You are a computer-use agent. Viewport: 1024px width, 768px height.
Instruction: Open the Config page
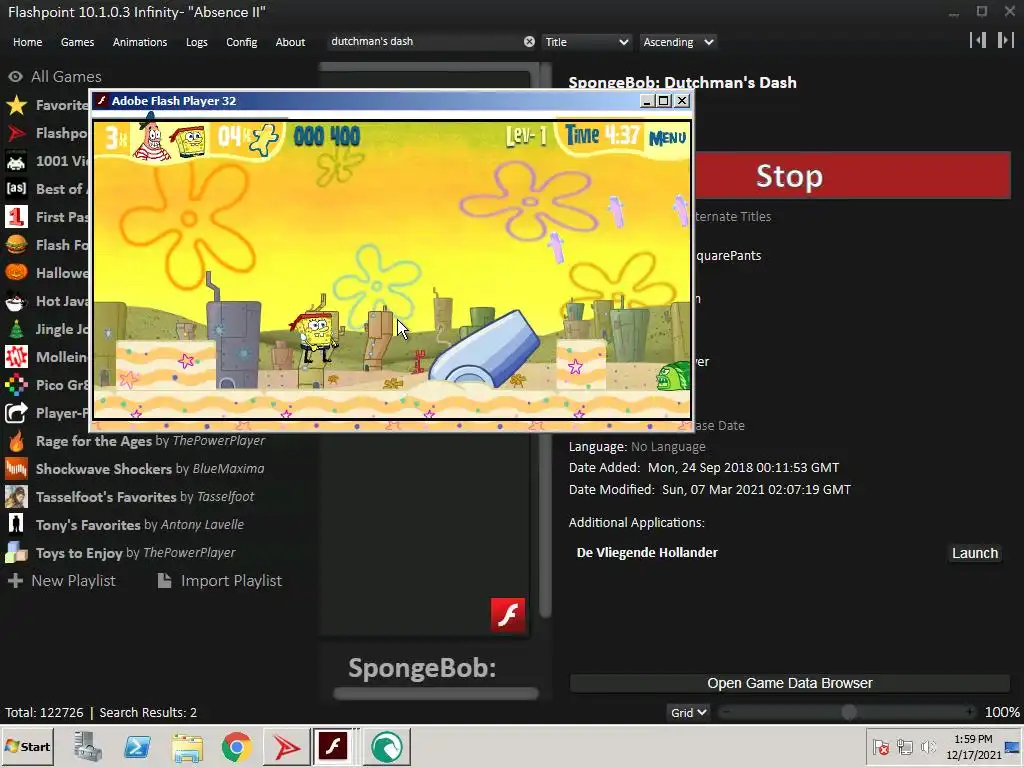tap(242, 42)
